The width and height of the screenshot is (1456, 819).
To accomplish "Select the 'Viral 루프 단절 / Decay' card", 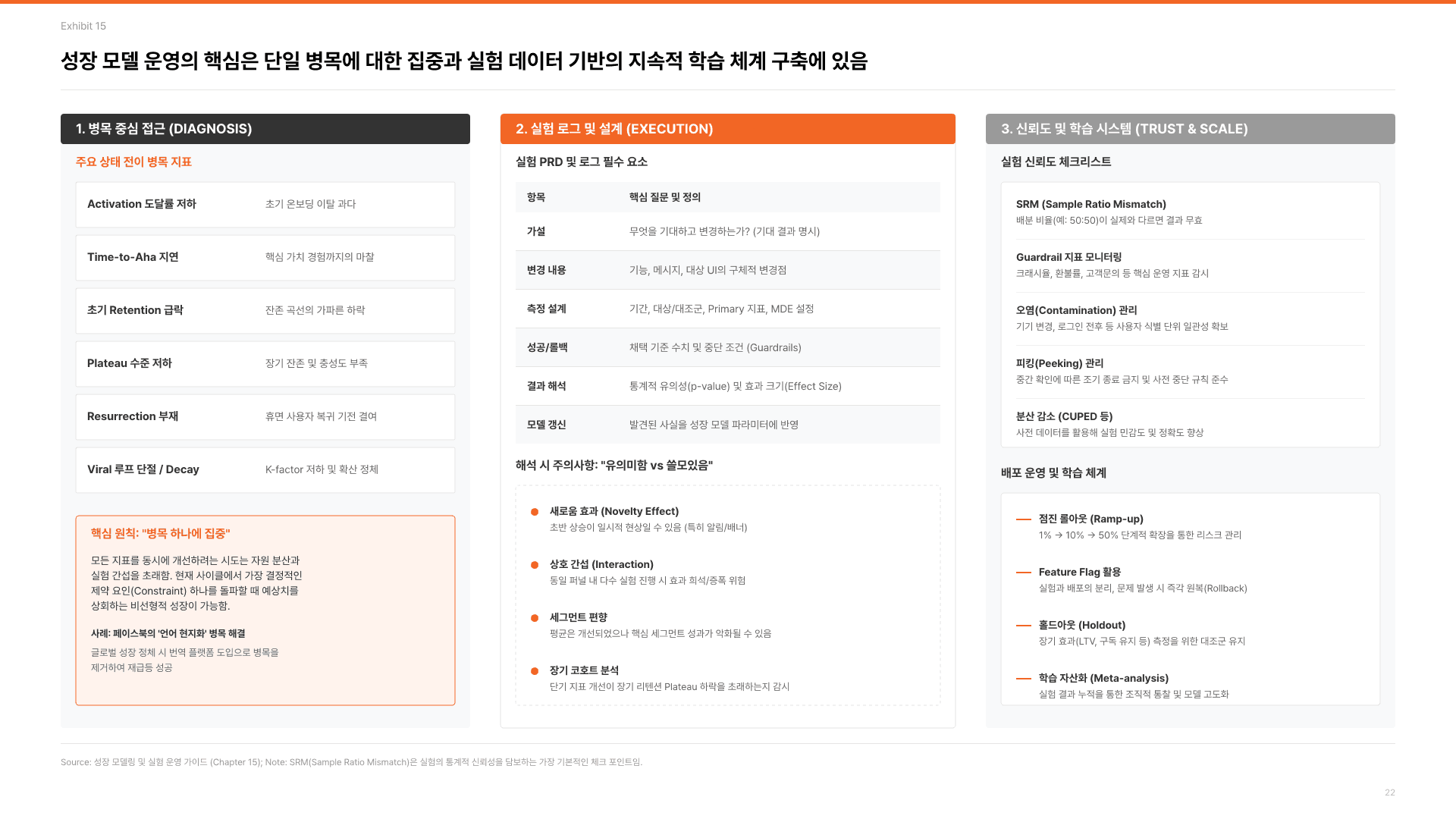I will [x=265, y=470].
